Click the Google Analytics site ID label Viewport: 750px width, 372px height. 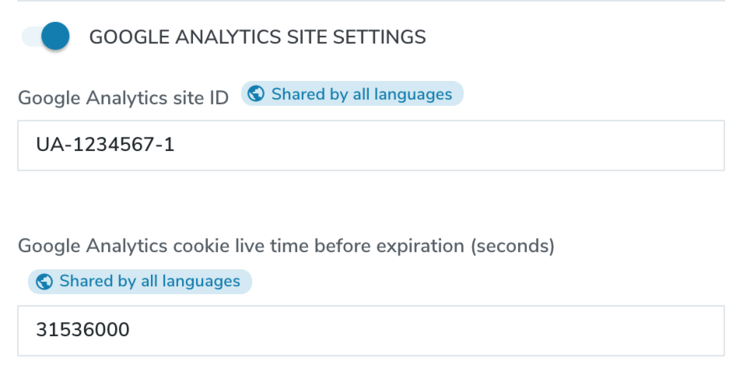click(x=123, y=98)
